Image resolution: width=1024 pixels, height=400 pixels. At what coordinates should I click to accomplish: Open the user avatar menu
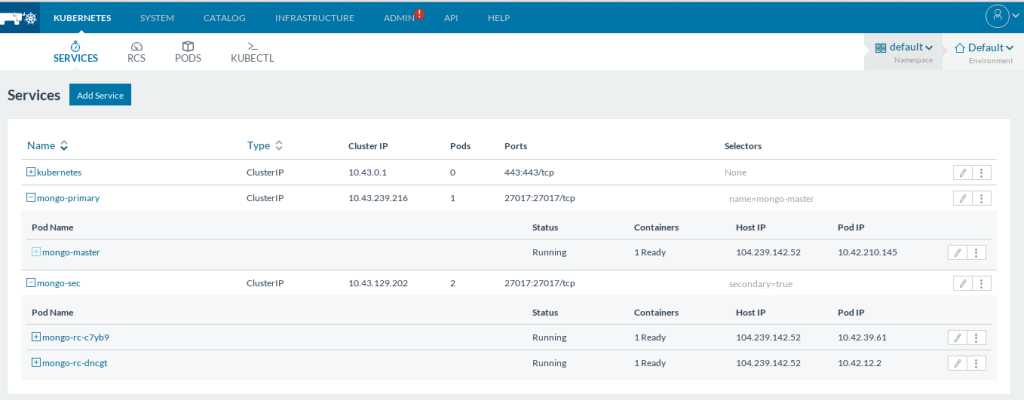point(997,17)
